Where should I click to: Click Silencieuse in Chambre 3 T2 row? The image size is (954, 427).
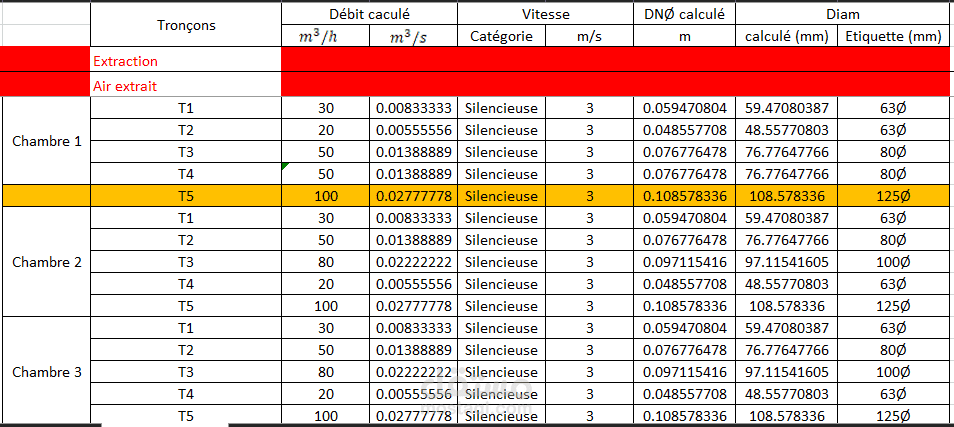tap(501, 350)
